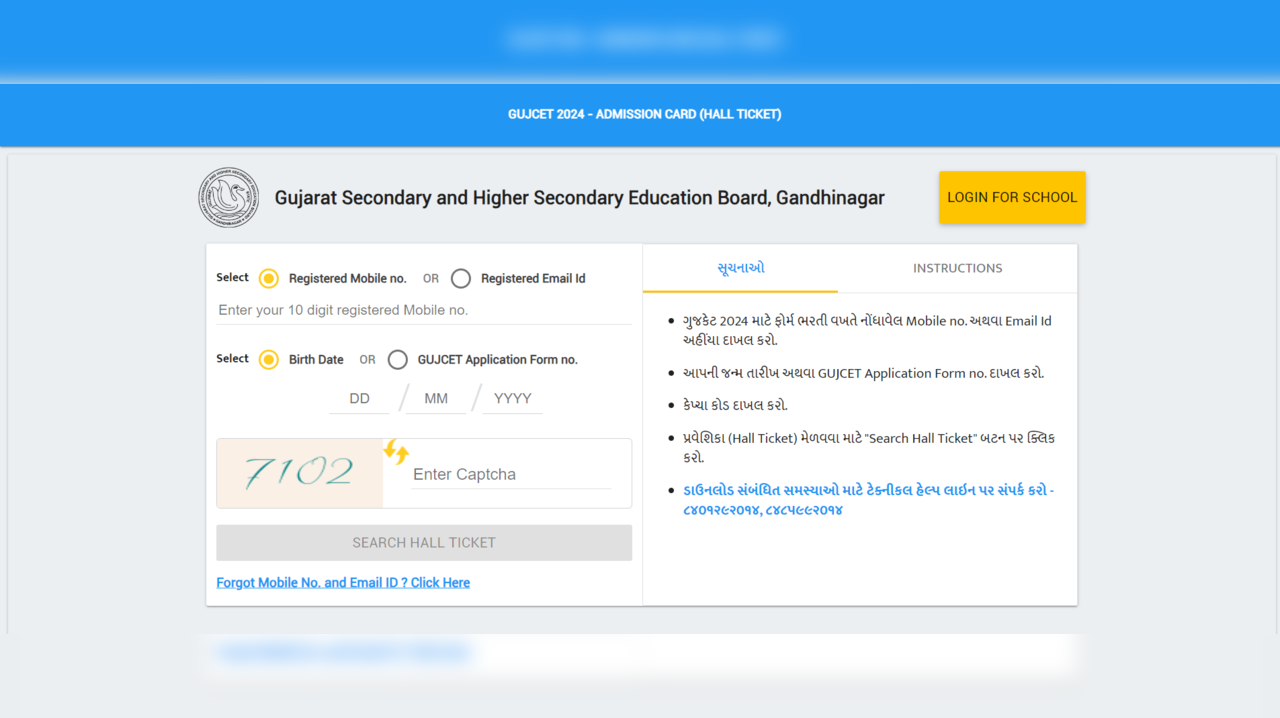This screenshot has height=718, width=1280.
Task: Open the સૂચનાઓ tab
Action: pos(739,268)
